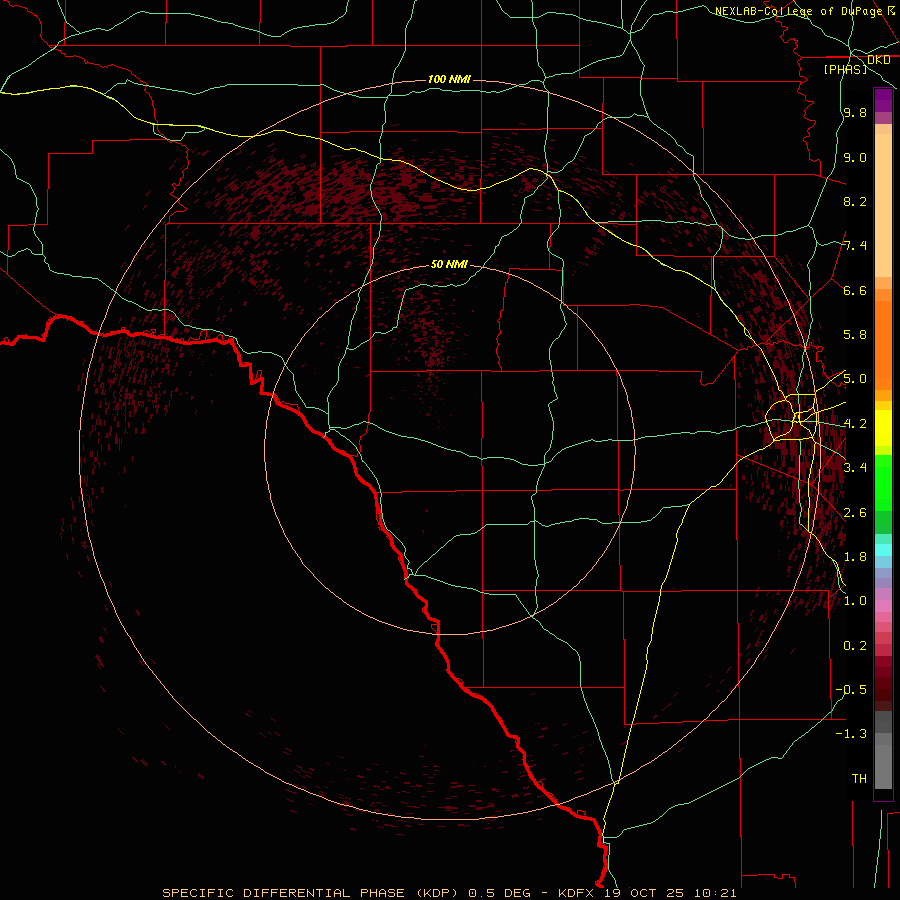900x900 pixels.
Task: Click the -1.3 value on the color scale
Action: coord(851,734)
